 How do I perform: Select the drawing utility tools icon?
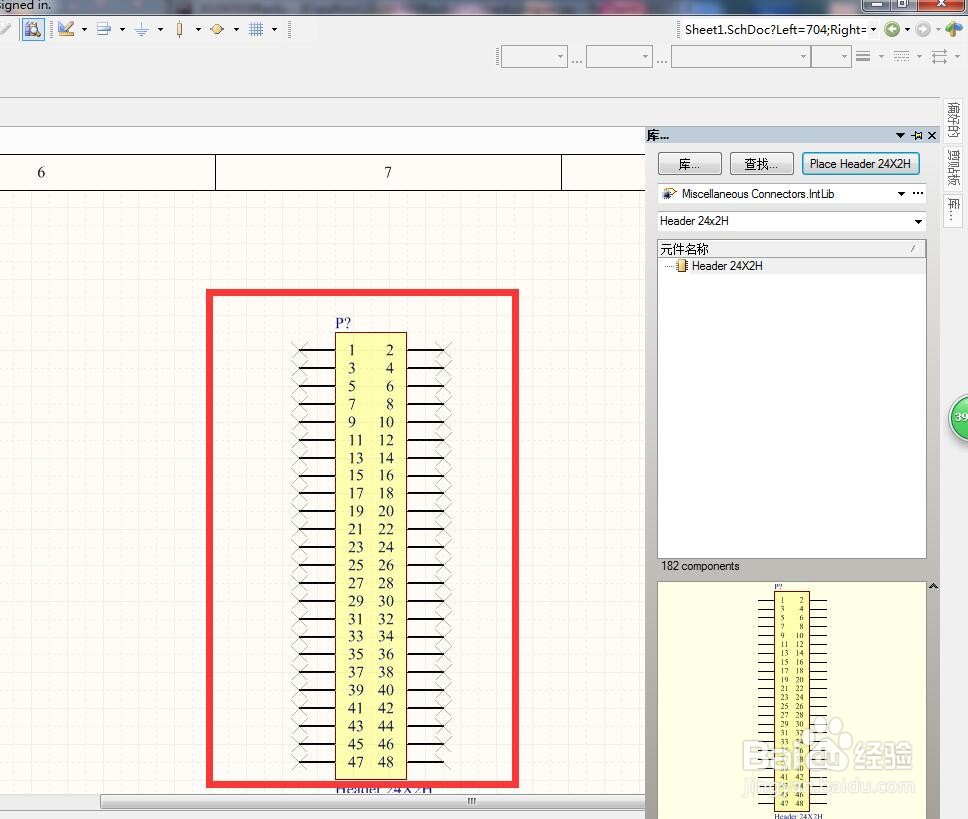tap(66, 29)
